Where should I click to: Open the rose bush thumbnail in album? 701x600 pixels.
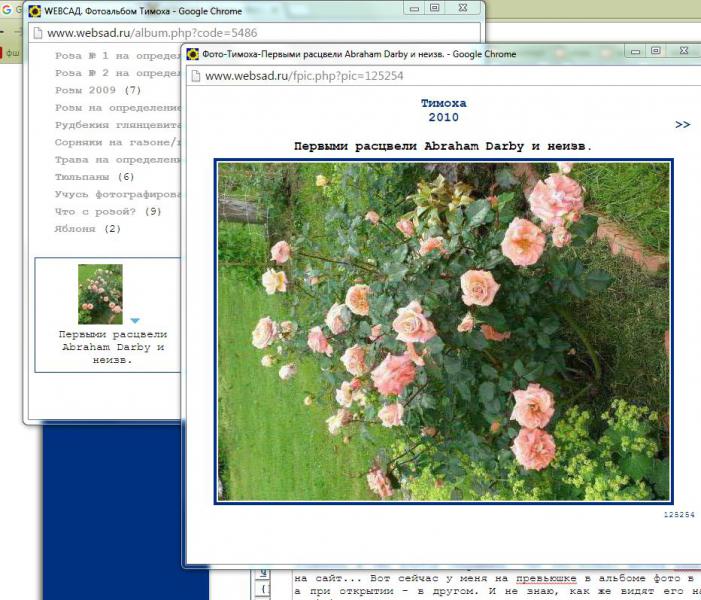[x=100, y=294]
